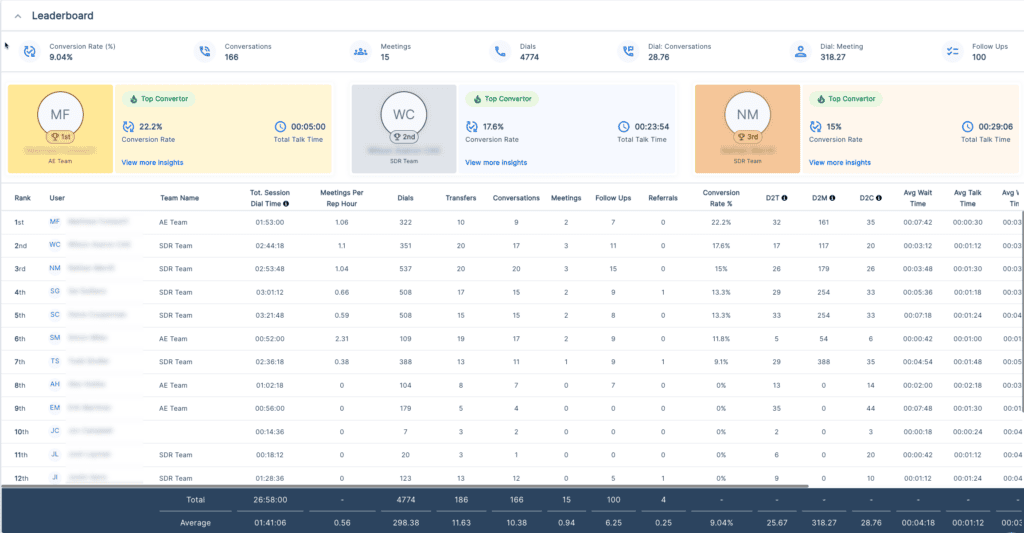
Task: Click the 2nd trophy badge
Action: tap(404, 137)
